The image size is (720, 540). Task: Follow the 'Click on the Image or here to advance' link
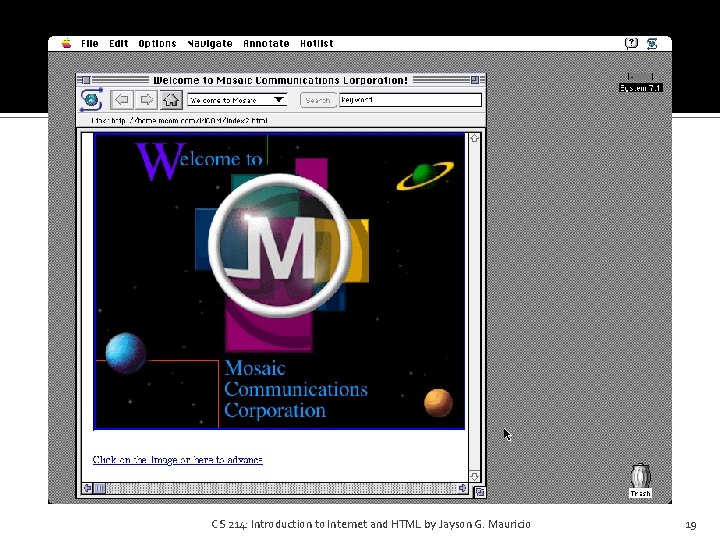tap(178, 460)
